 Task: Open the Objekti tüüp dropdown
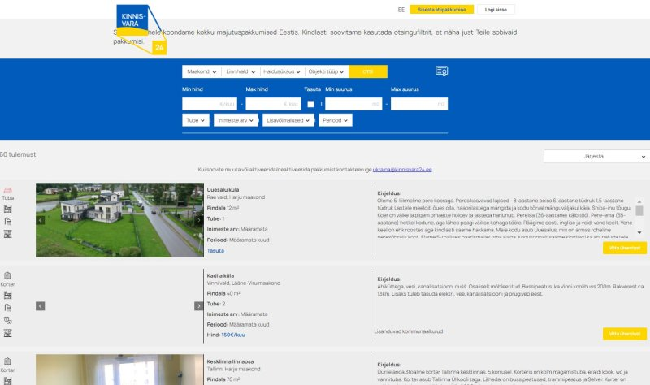point(327,72)
